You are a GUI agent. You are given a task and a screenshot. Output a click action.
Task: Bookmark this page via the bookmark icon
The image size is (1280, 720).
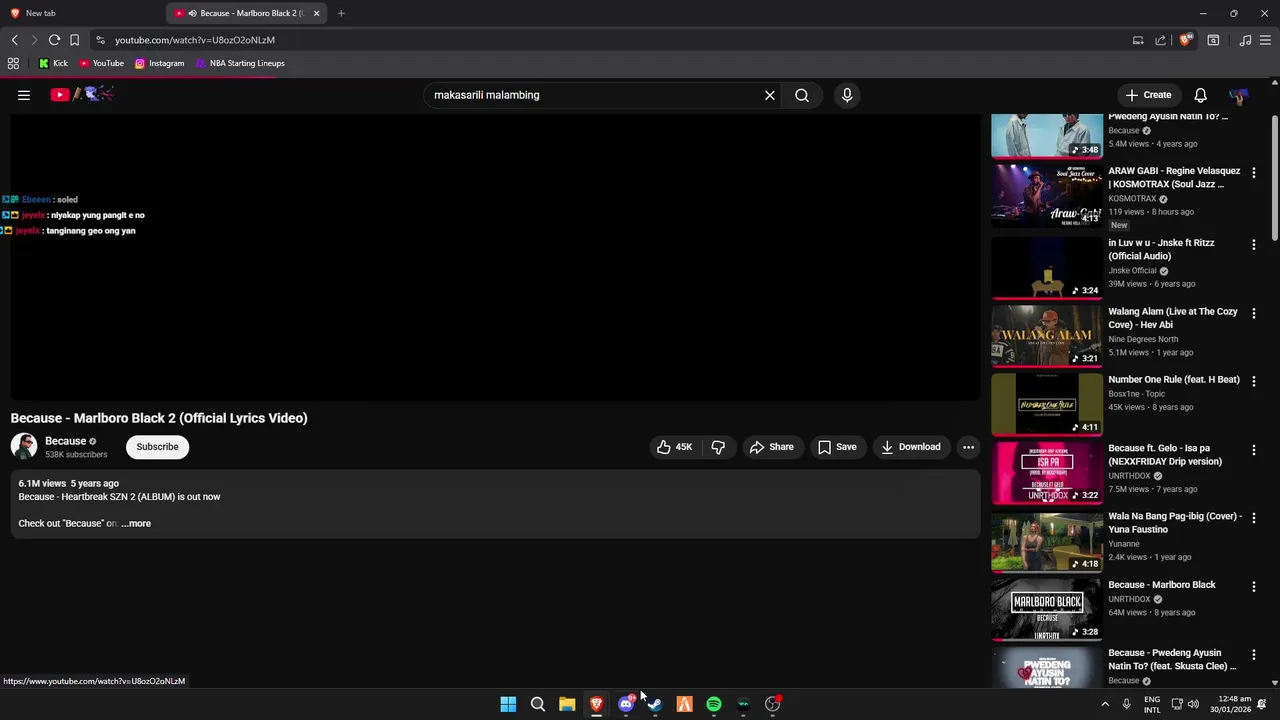tap(74, 40)
